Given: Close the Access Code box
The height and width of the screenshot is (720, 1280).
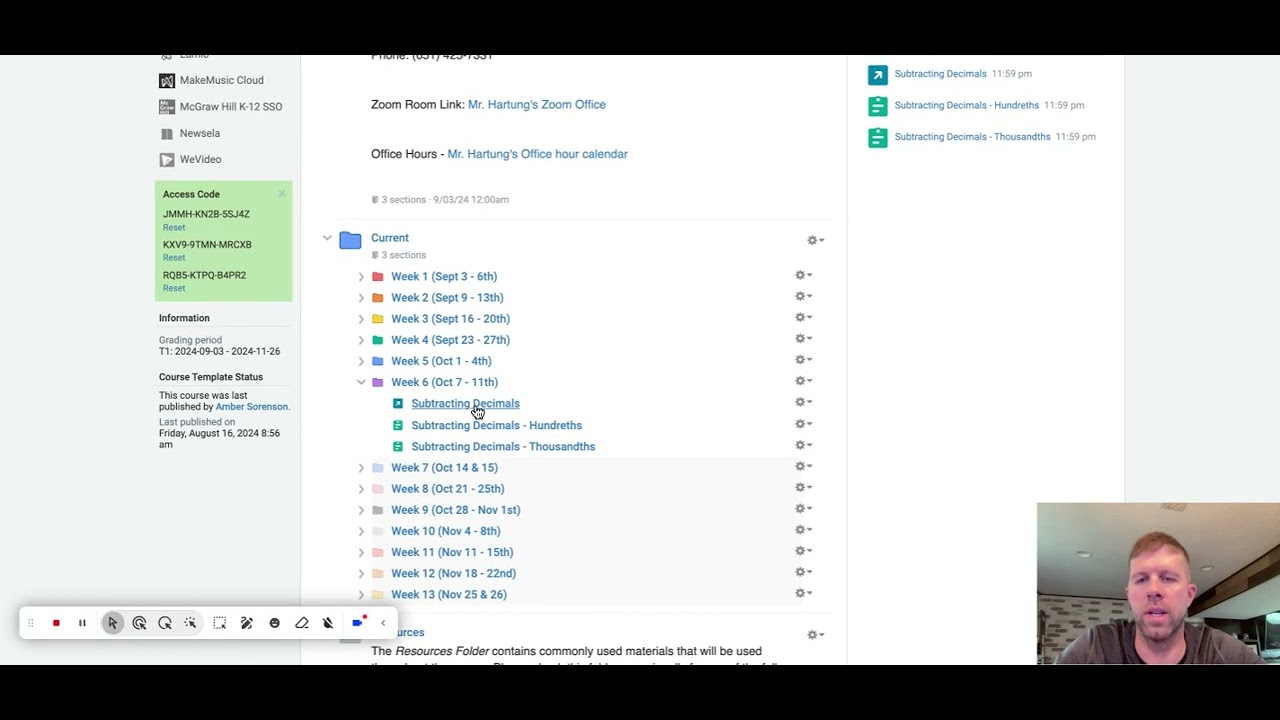Looking at the screenshot, I should click(x=282, y=194).
